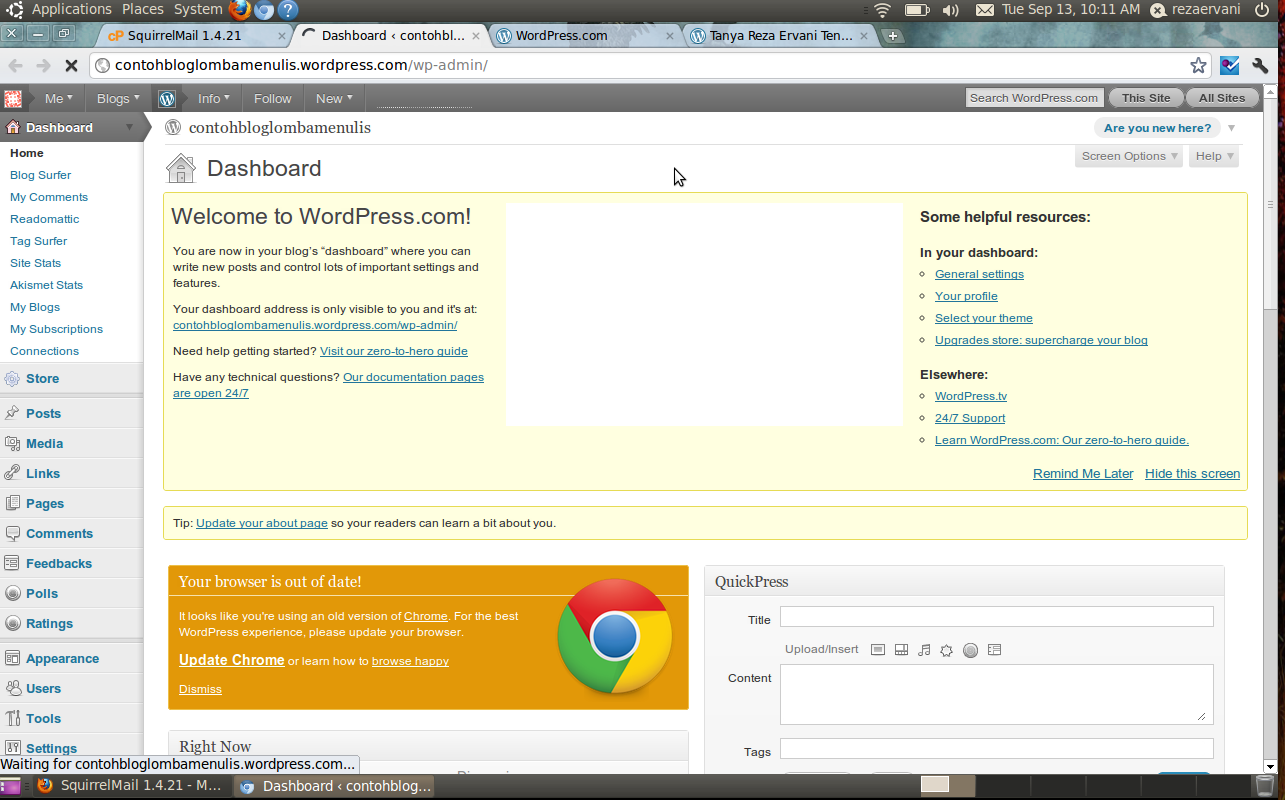The width and height of the screenshot is (1285, 800).
Task: Click the All Sites search button
Action: 1222,98
